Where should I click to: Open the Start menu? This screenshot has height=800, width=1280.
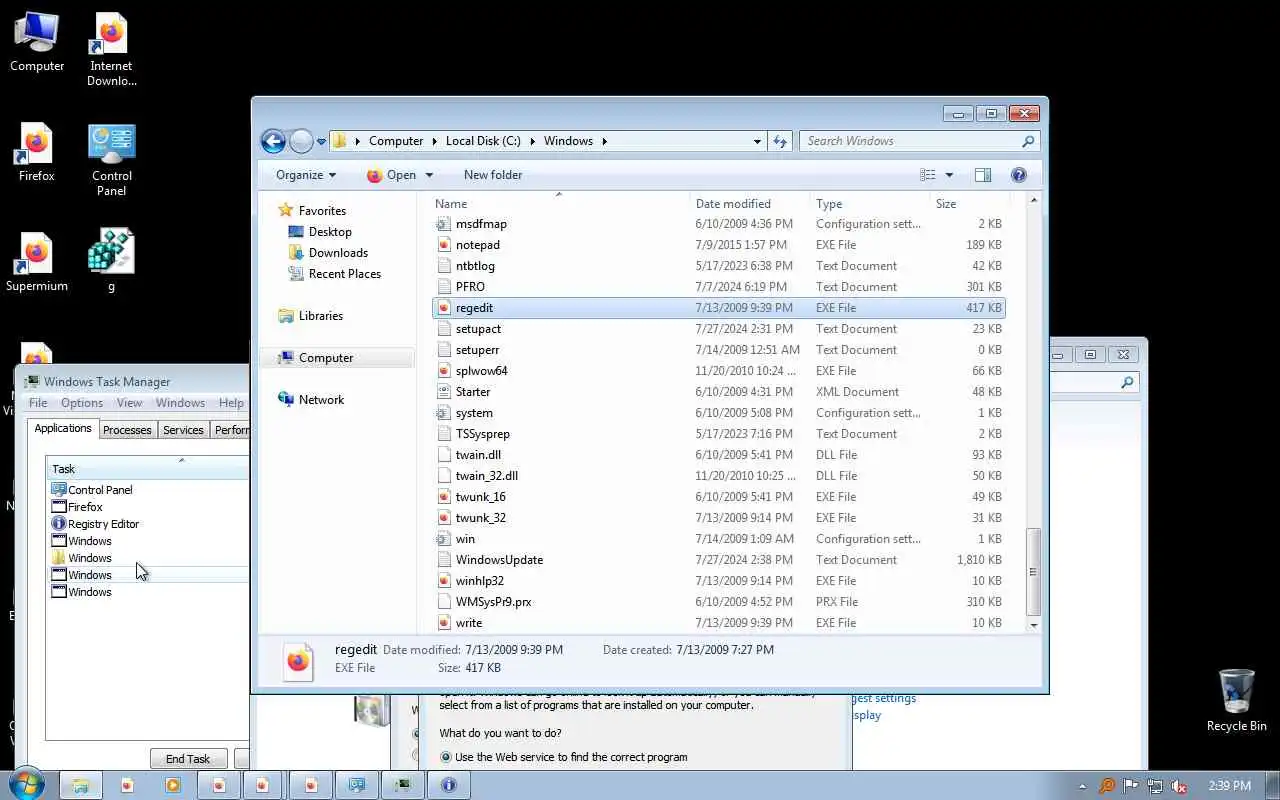25,784
